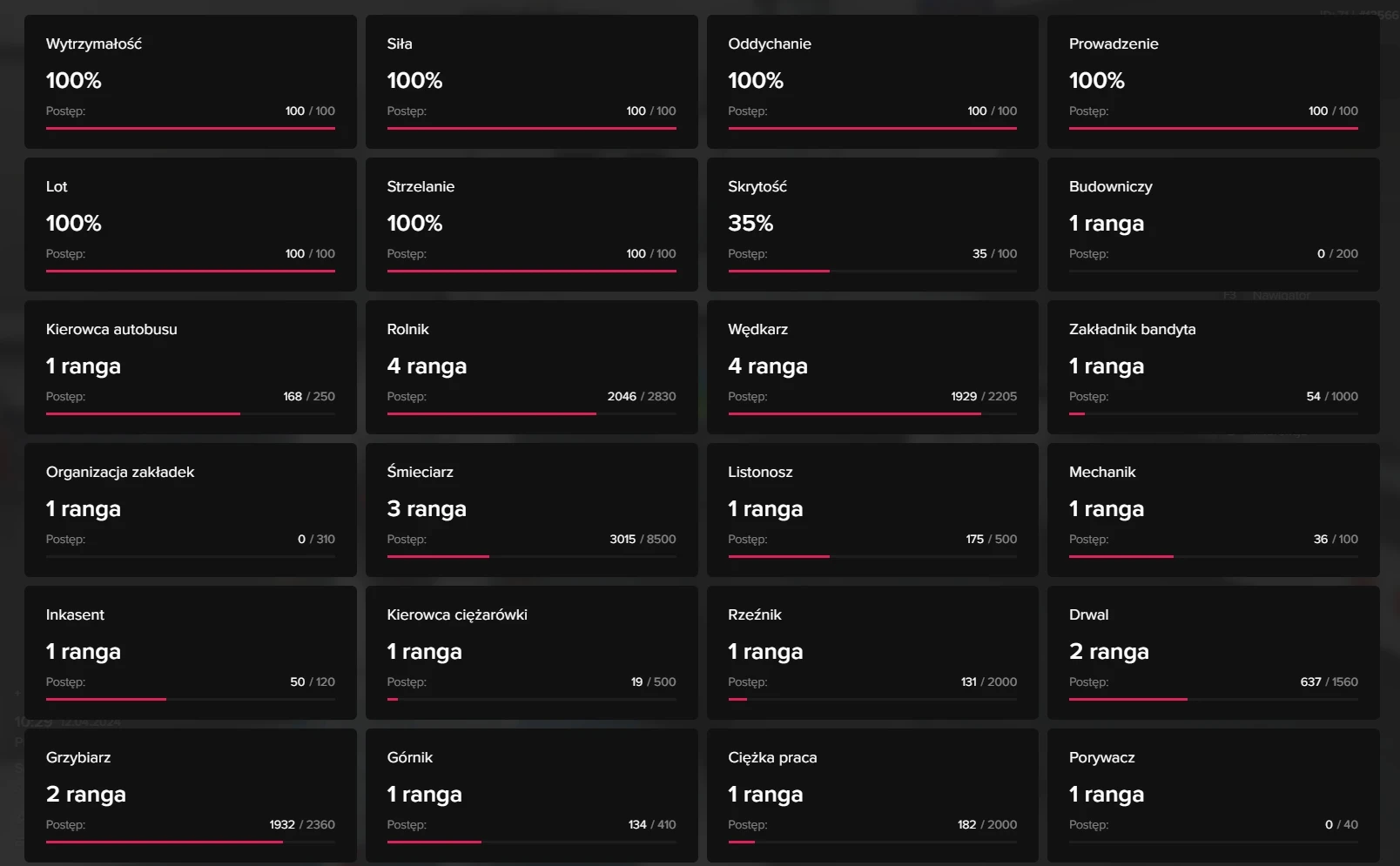Select the Siła stat card
The image size is (1400, 866).
[531, 81]
